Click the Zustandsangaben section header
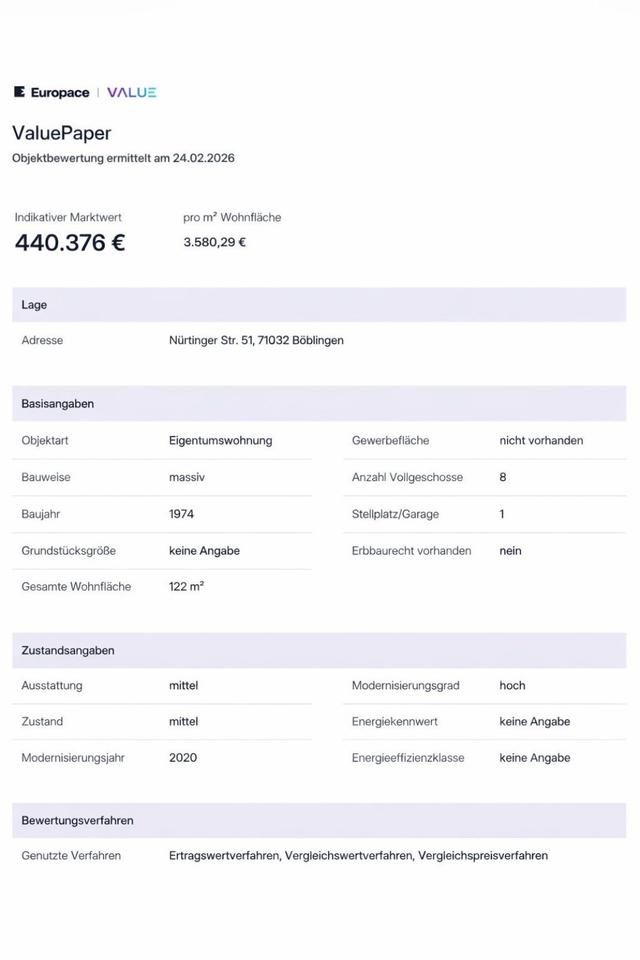 (x=68, y=650)
